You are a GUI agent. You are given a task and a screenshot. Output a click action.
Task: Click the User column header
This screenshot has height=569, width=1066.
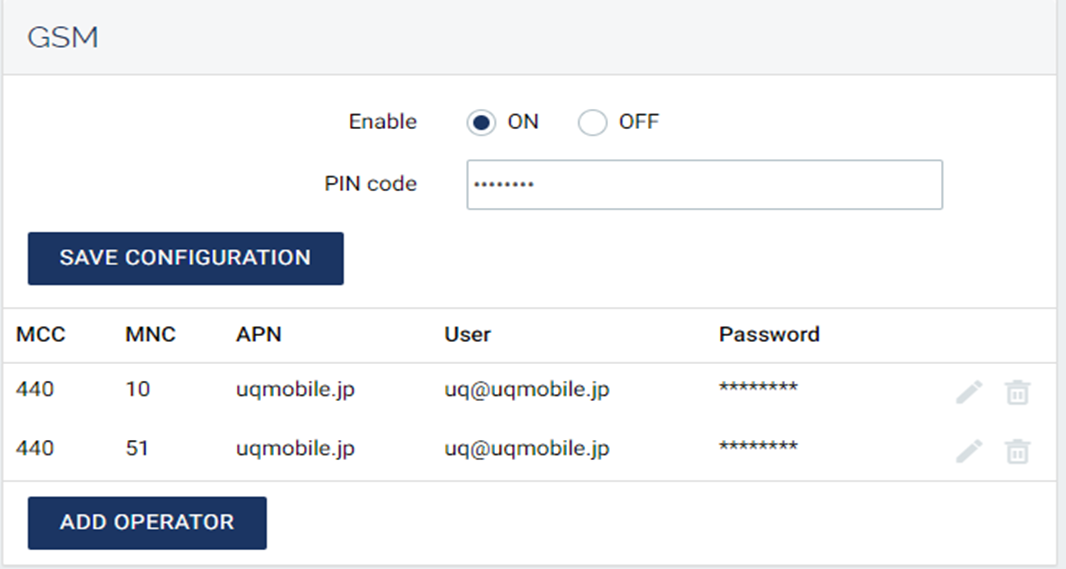coord(468,335)
